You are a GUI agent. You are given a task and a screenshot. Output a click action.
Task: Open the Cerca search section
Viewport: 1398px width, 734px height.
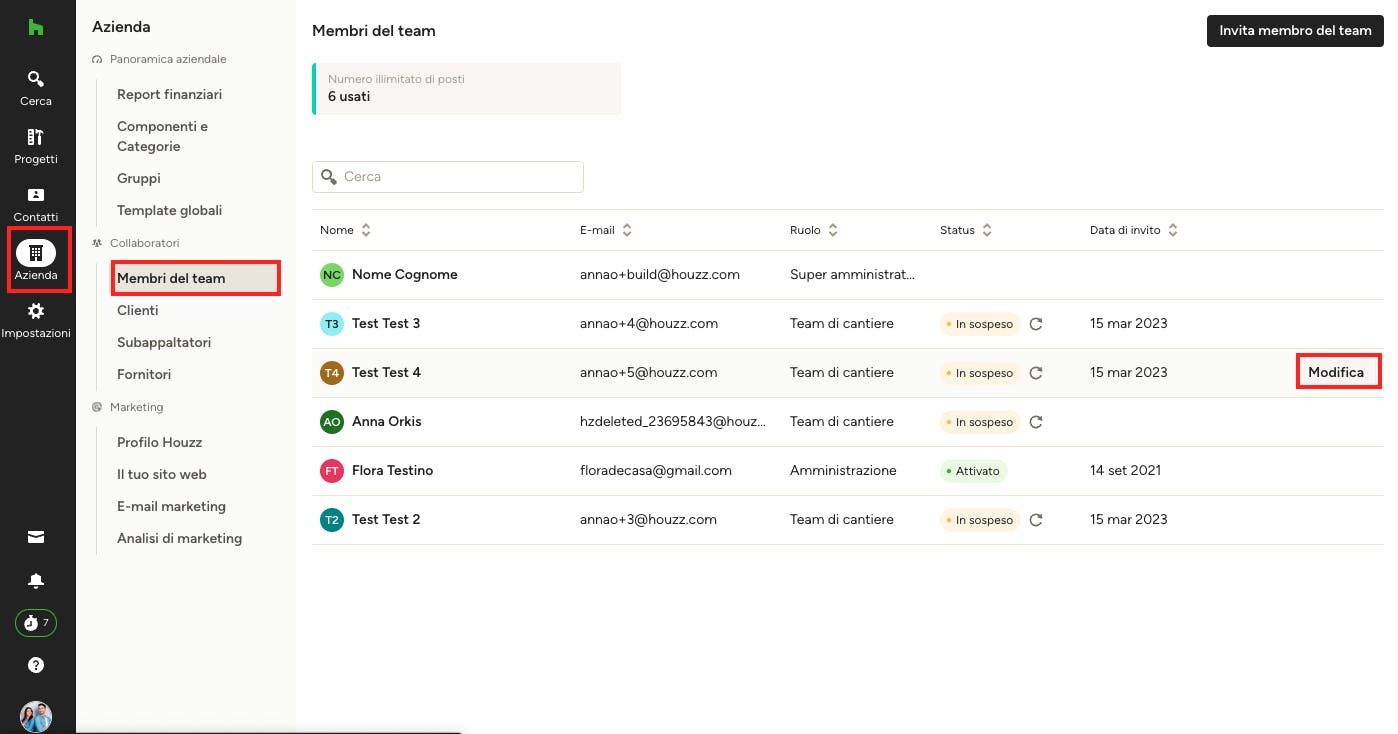(x=36, y=88)
